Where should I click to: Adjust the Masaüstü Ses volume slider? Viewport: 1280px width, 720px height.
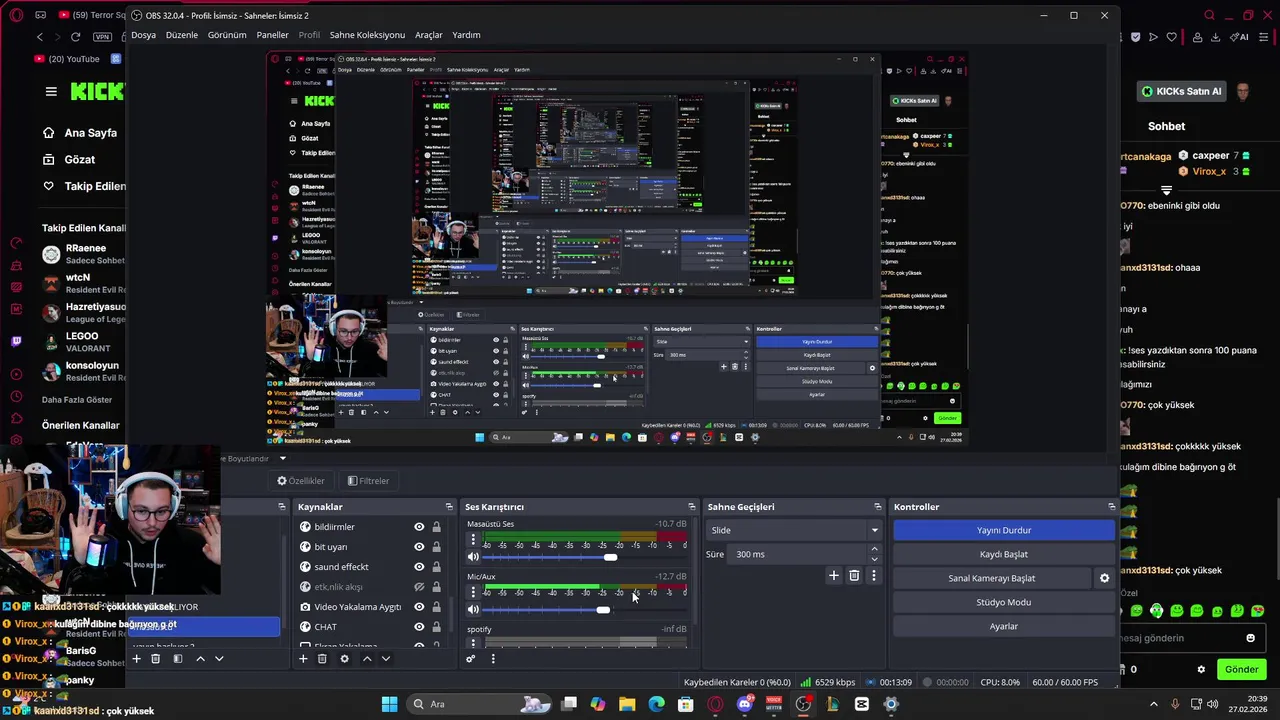point(610,557)
